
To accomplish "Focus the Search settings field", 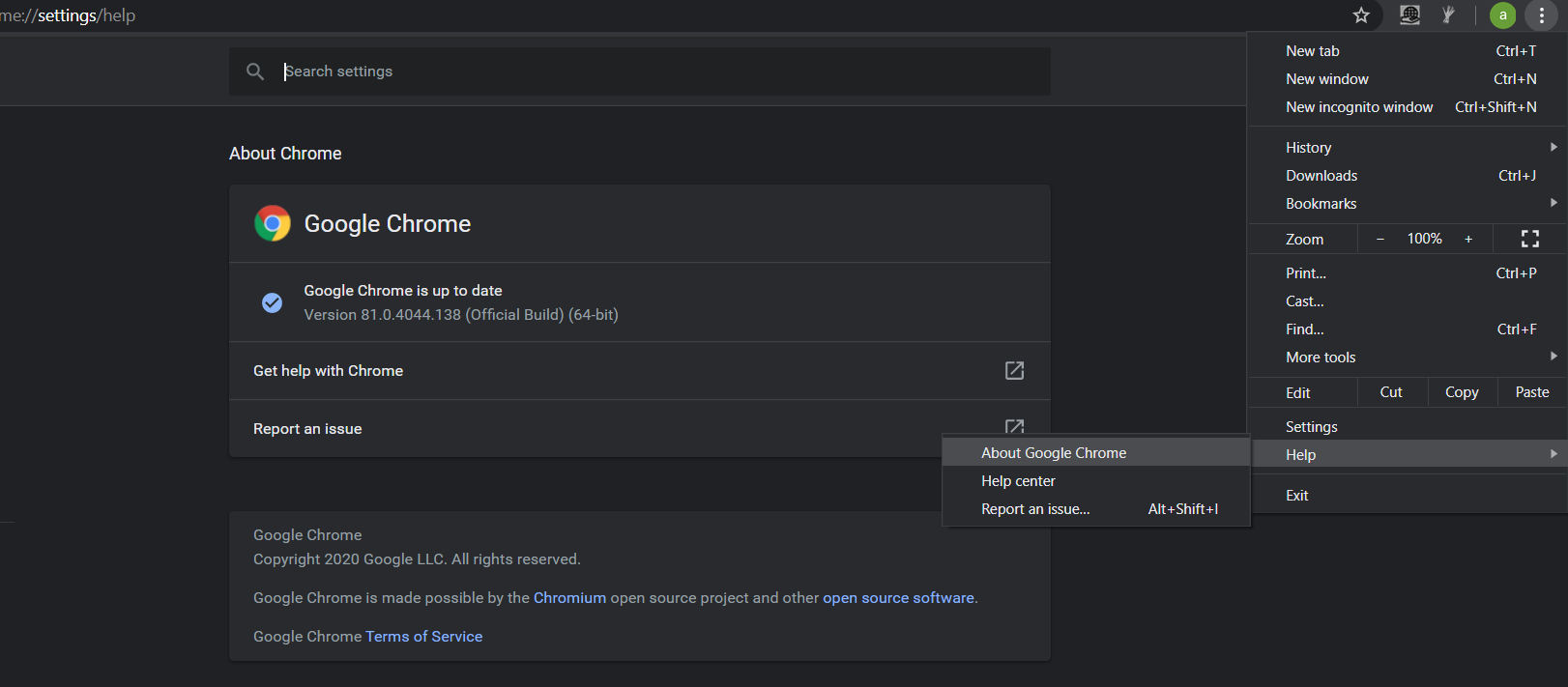I will tap(640, 72).
